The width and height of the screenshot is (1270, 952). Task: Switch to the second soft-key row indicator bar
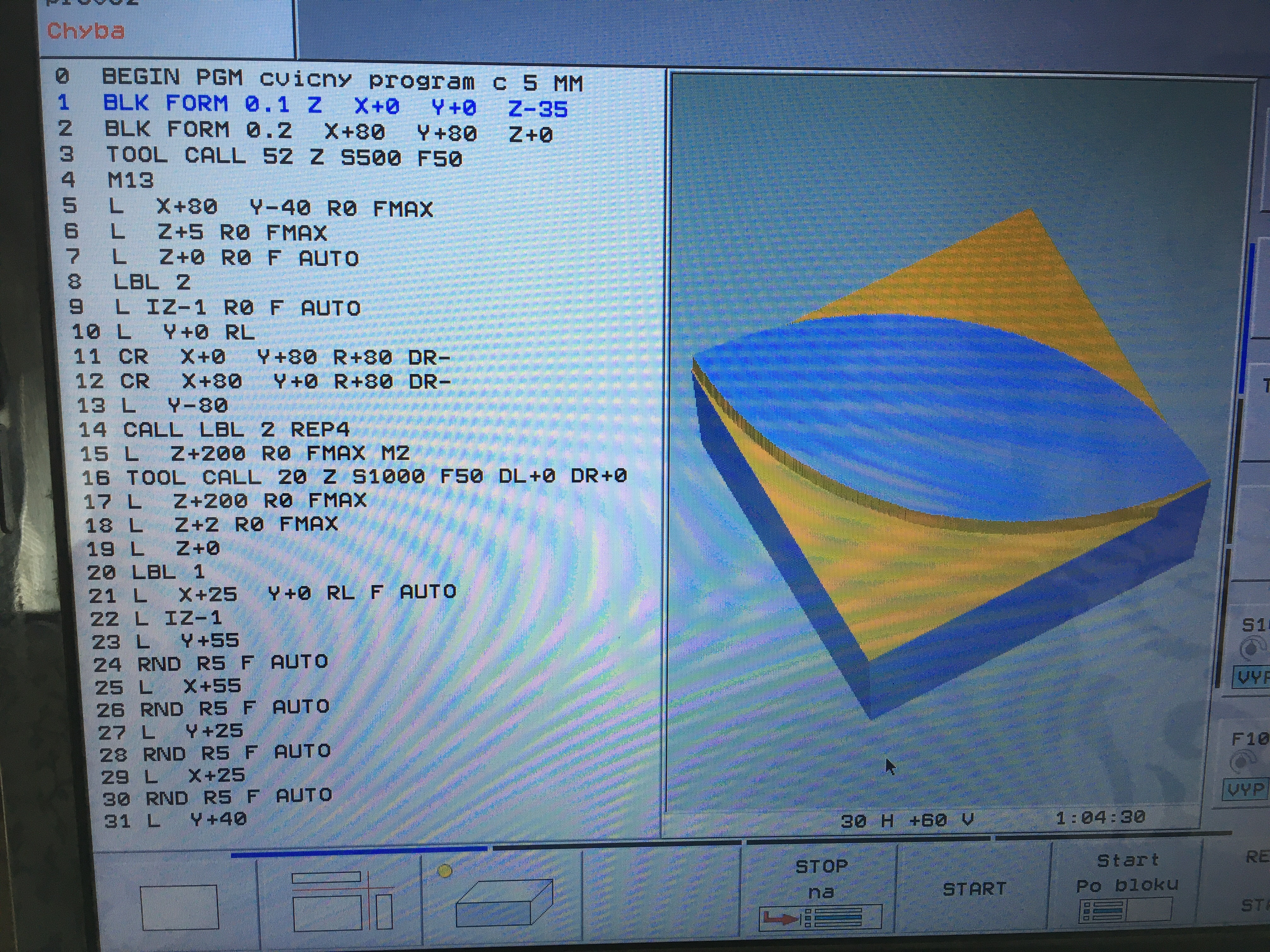pyautogui.click(x=617, y=845)
